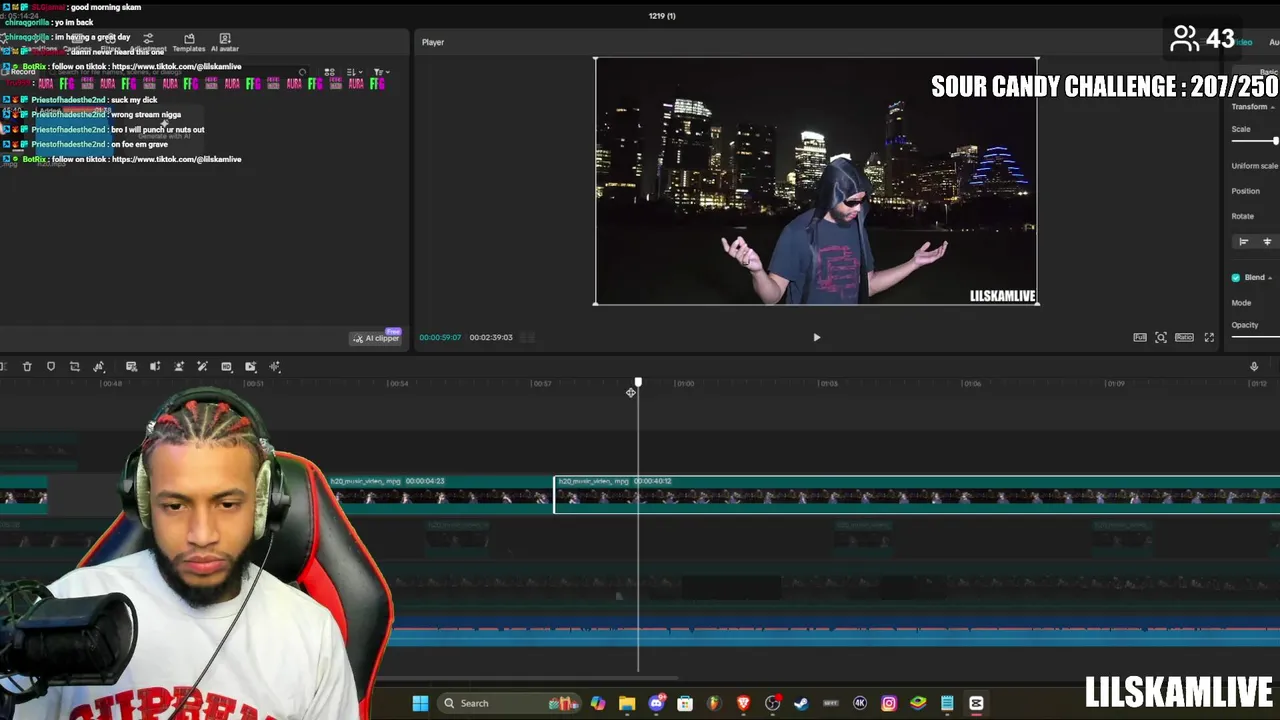Viewport: 1280px width, 720px height.
Task: Open the CapCut icon on the taskbar
Action: 976,703
